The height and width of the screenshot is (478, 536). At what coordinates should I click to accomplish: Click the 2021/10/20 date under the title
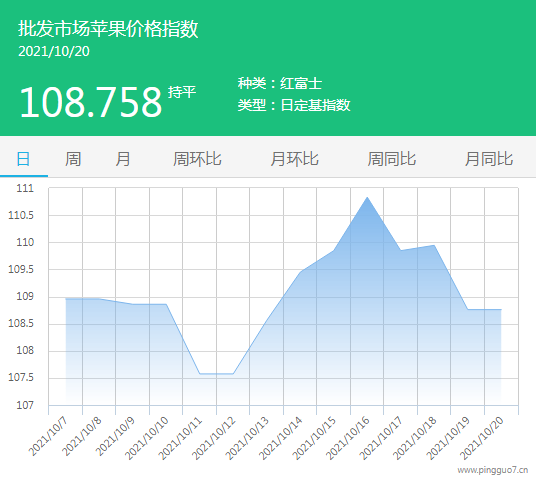point(54,51)
